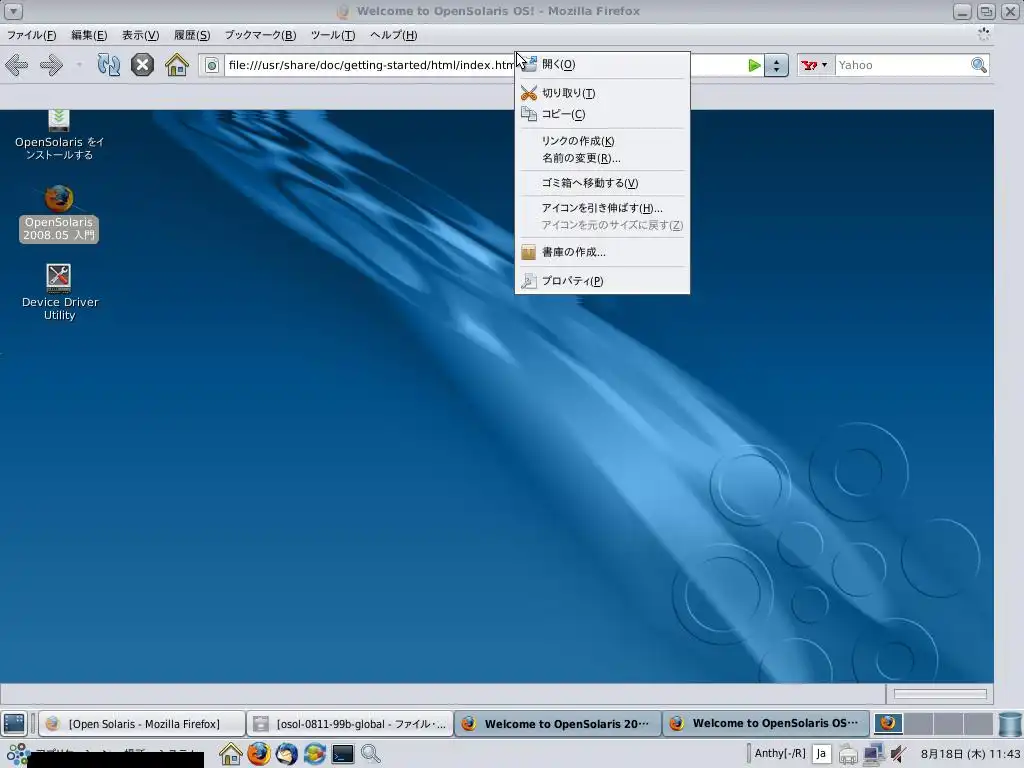1024x768 pixels.
Task: Open the ブックマーク(B) menu
Action: pyautogui.click(x=260, y=35)
